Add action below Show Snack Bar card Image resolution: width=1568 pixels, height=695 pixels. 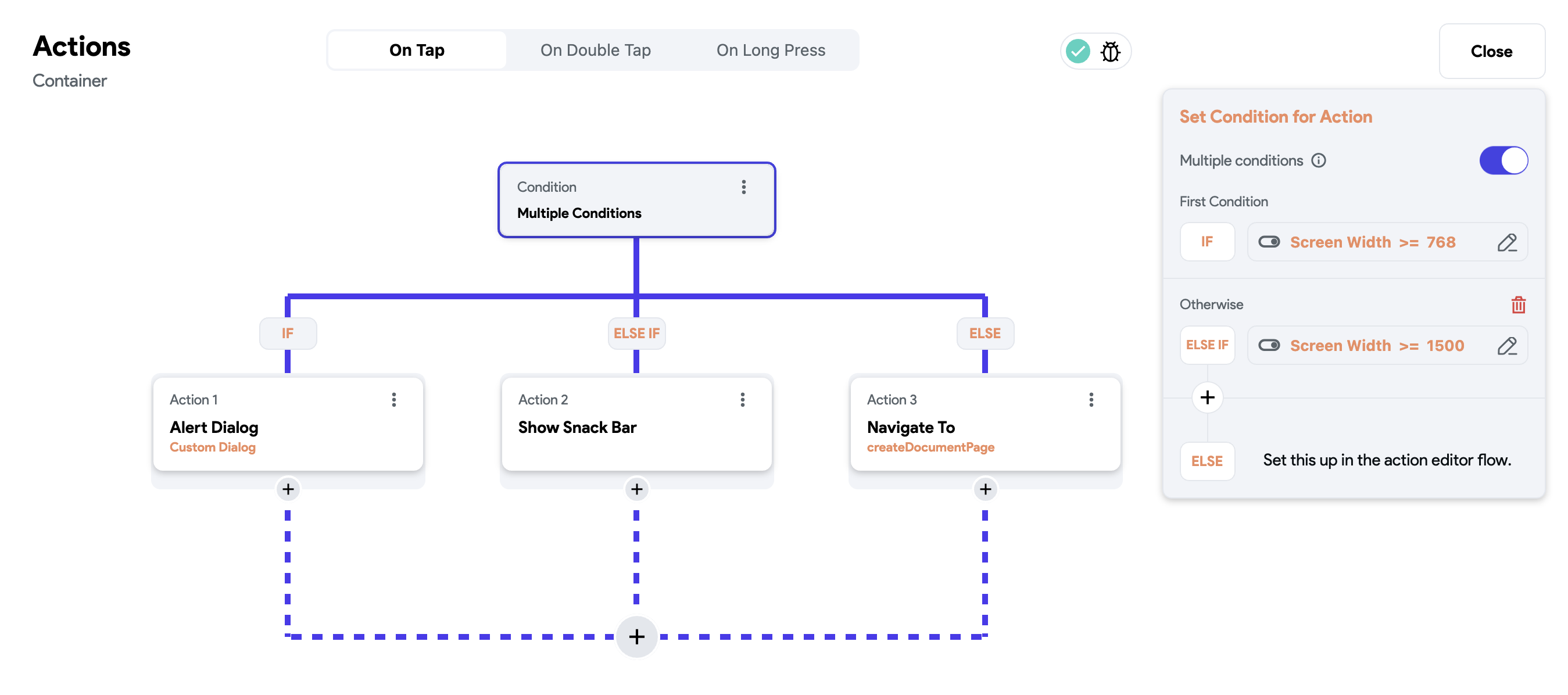tap(637, 489)
